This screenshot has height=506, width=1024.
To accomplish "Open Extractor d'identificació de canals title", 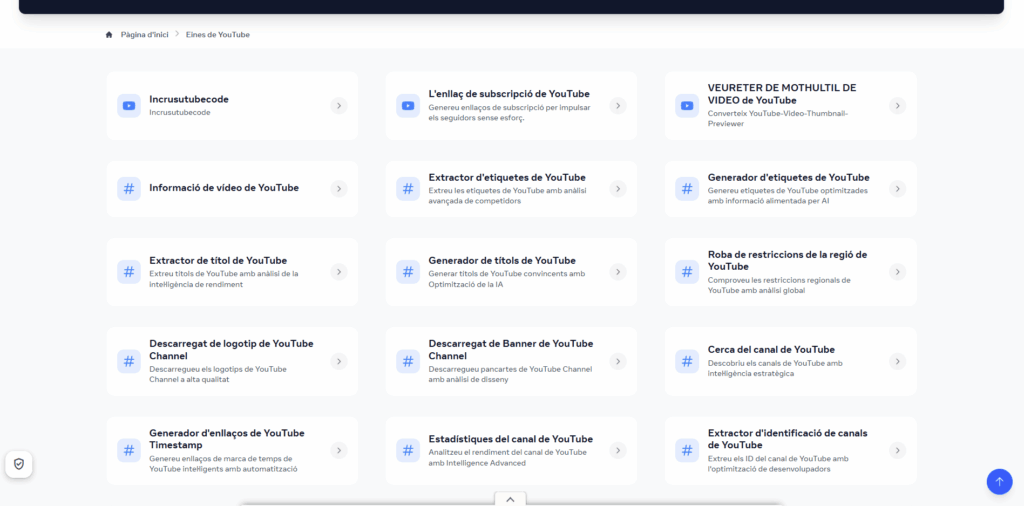I will pyautogui.click(x=788, y=439).
